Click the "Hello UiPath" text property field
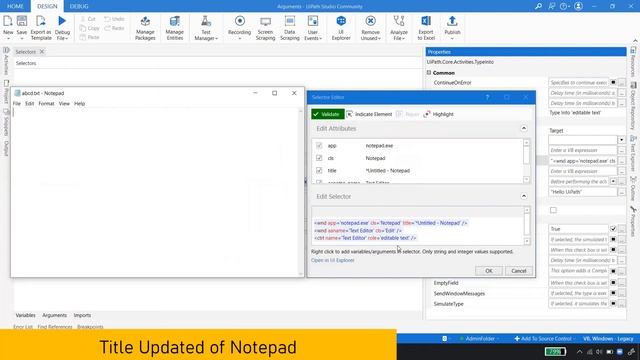This screenshot has width=640, height=360. coord(582,192)
